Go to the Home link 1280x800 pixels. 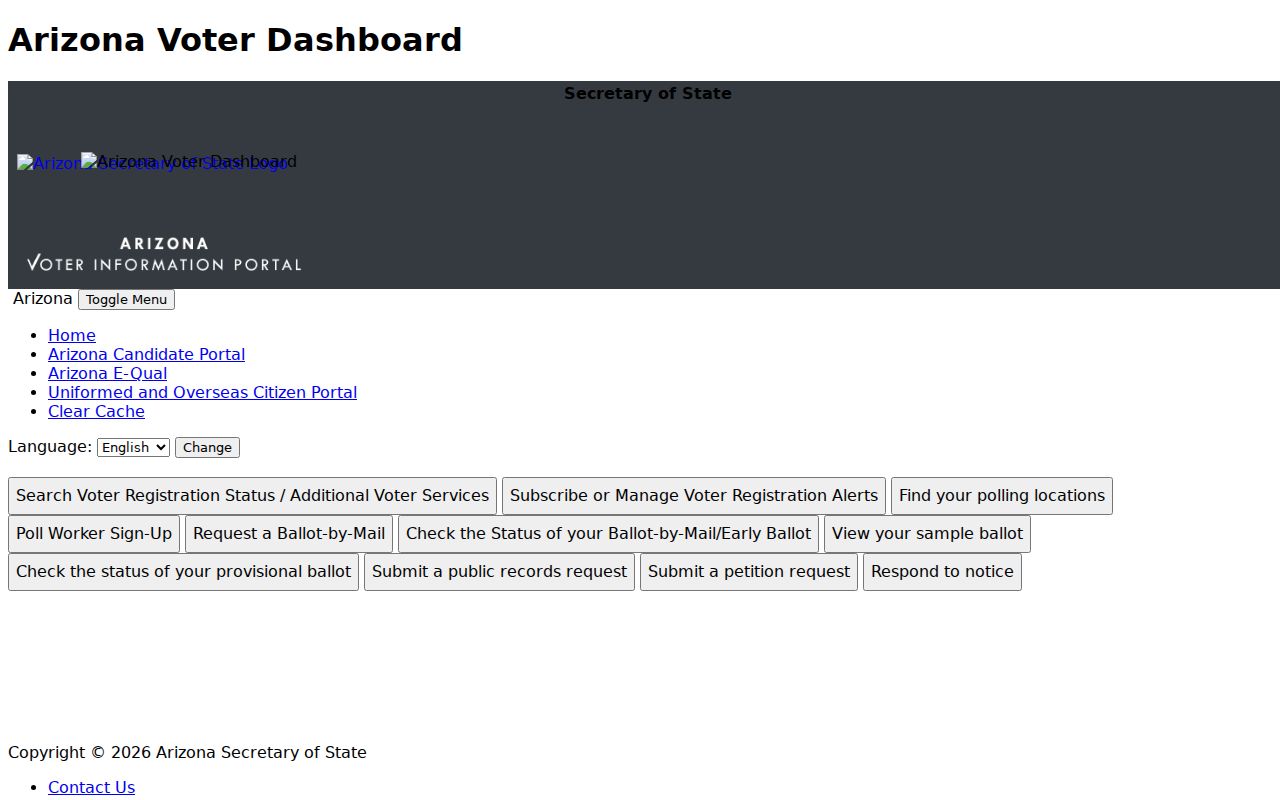72,335
